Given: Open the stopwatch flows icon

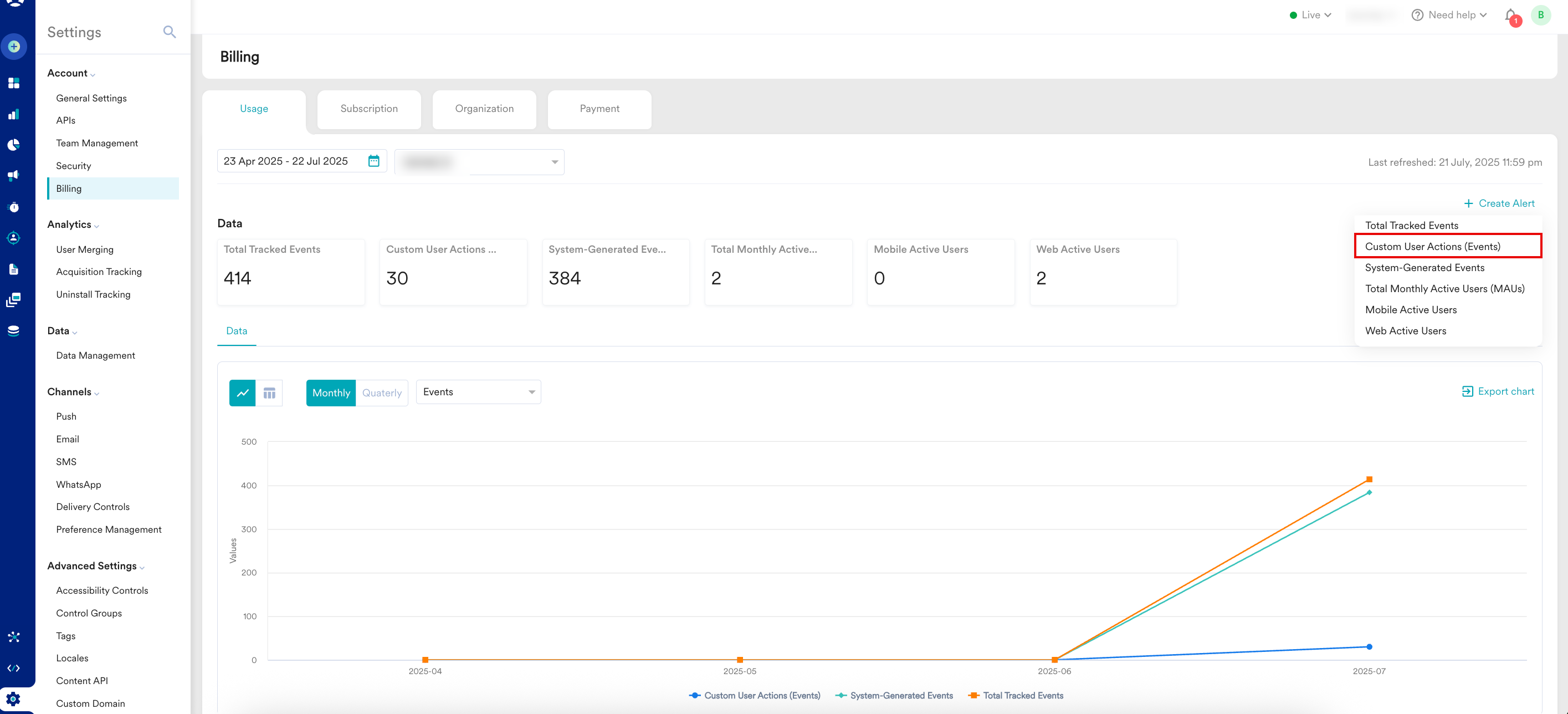Looking at the screenshot, I should coord(13,207).
